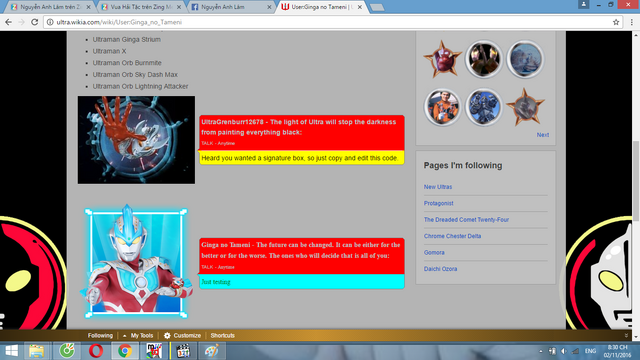This screenshot has height=360, width=640.
Task: Open File Explorer from the taskbar
Action: tap(37, 351)
